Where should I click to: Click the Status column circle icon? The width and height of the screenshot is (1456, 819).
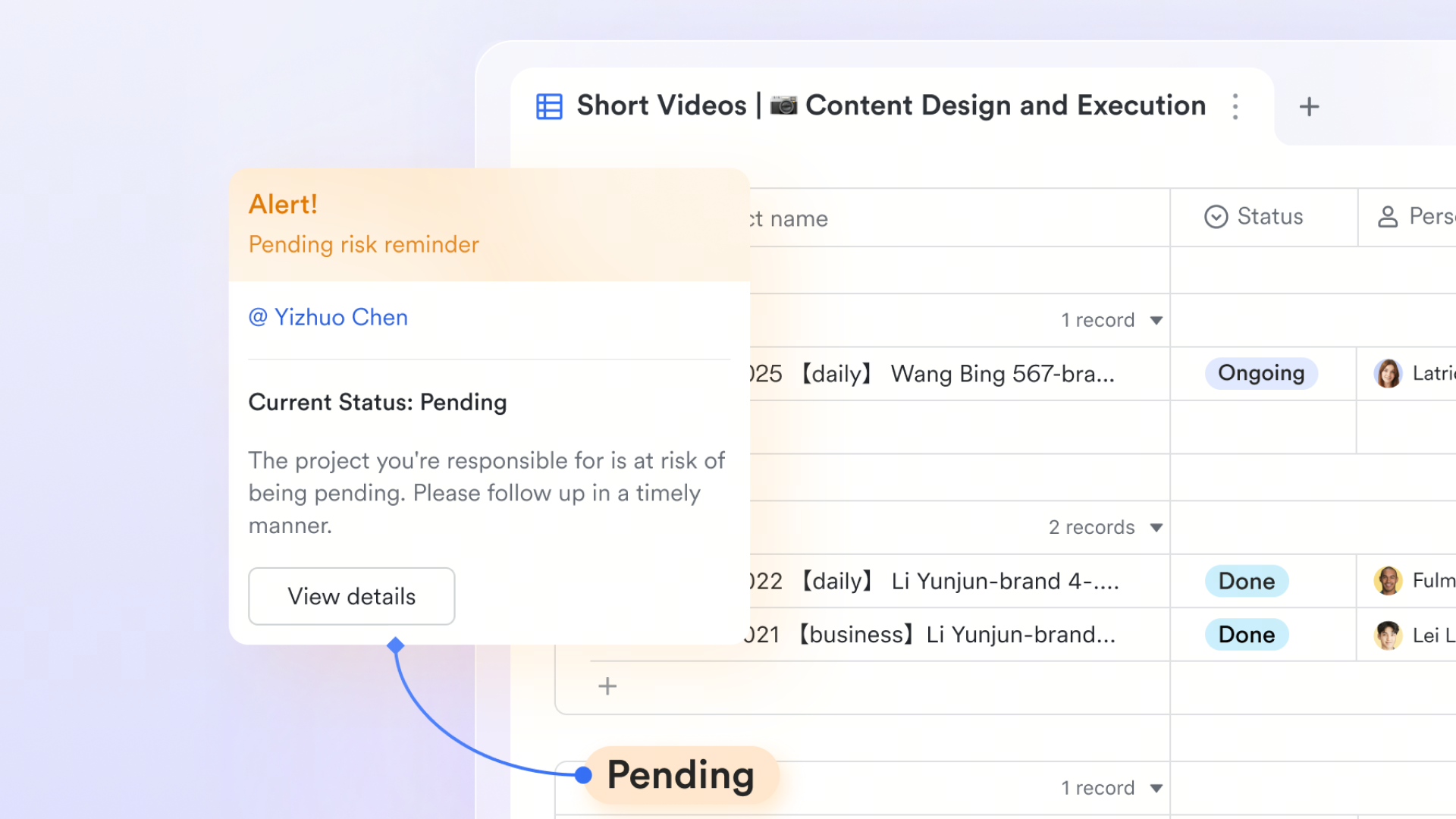point(1216,217)
